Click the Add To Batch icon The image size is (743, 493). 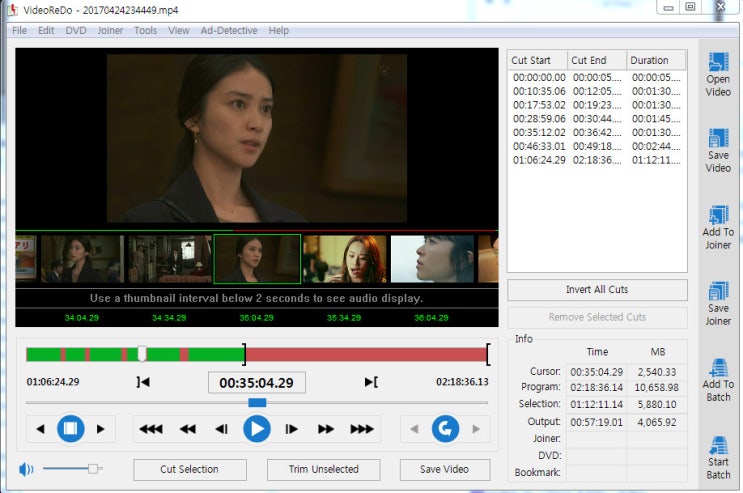pyautogui.click(x=718, y=367)
